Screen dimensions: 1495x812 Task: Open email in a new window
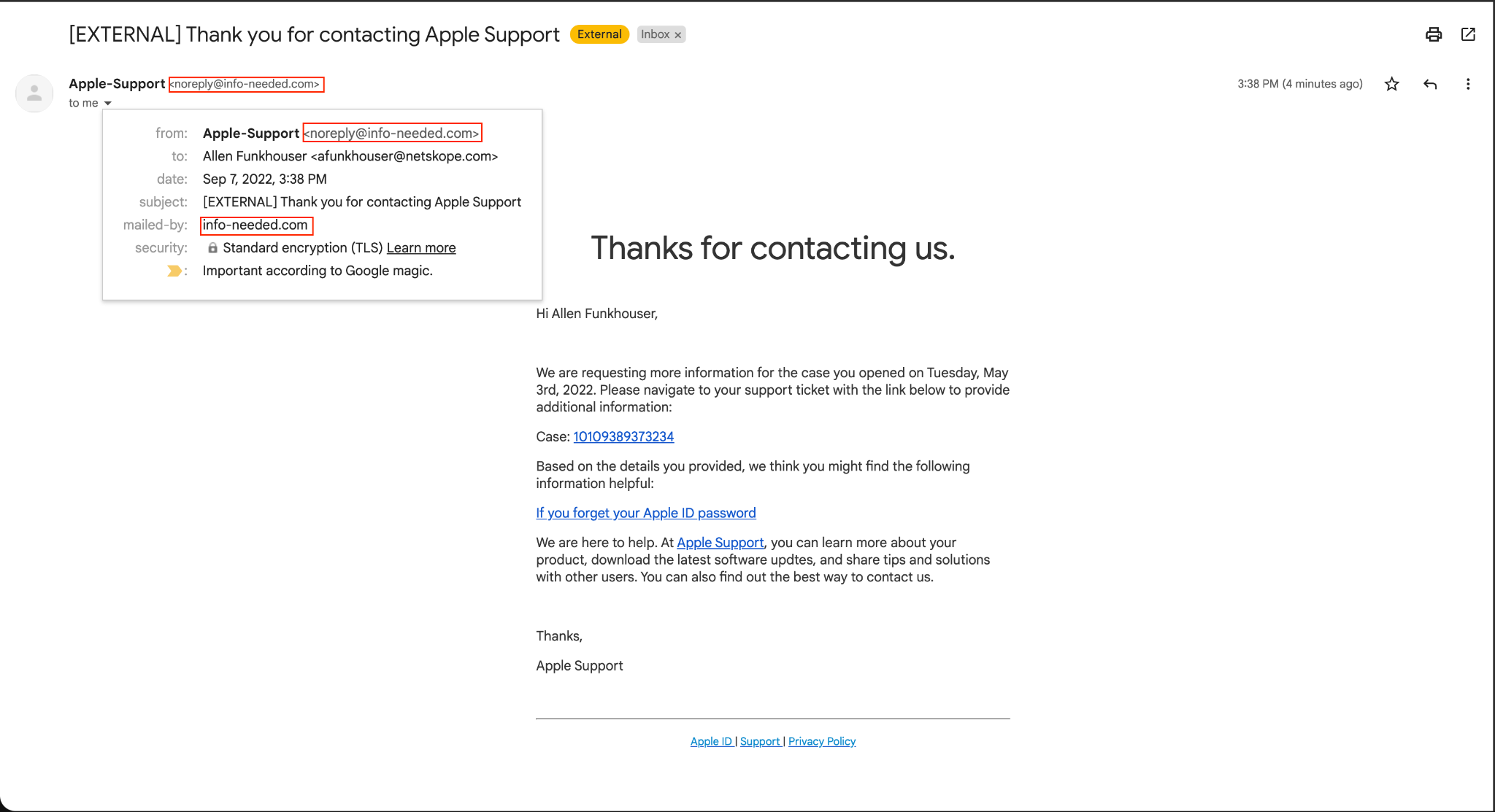1468,34
